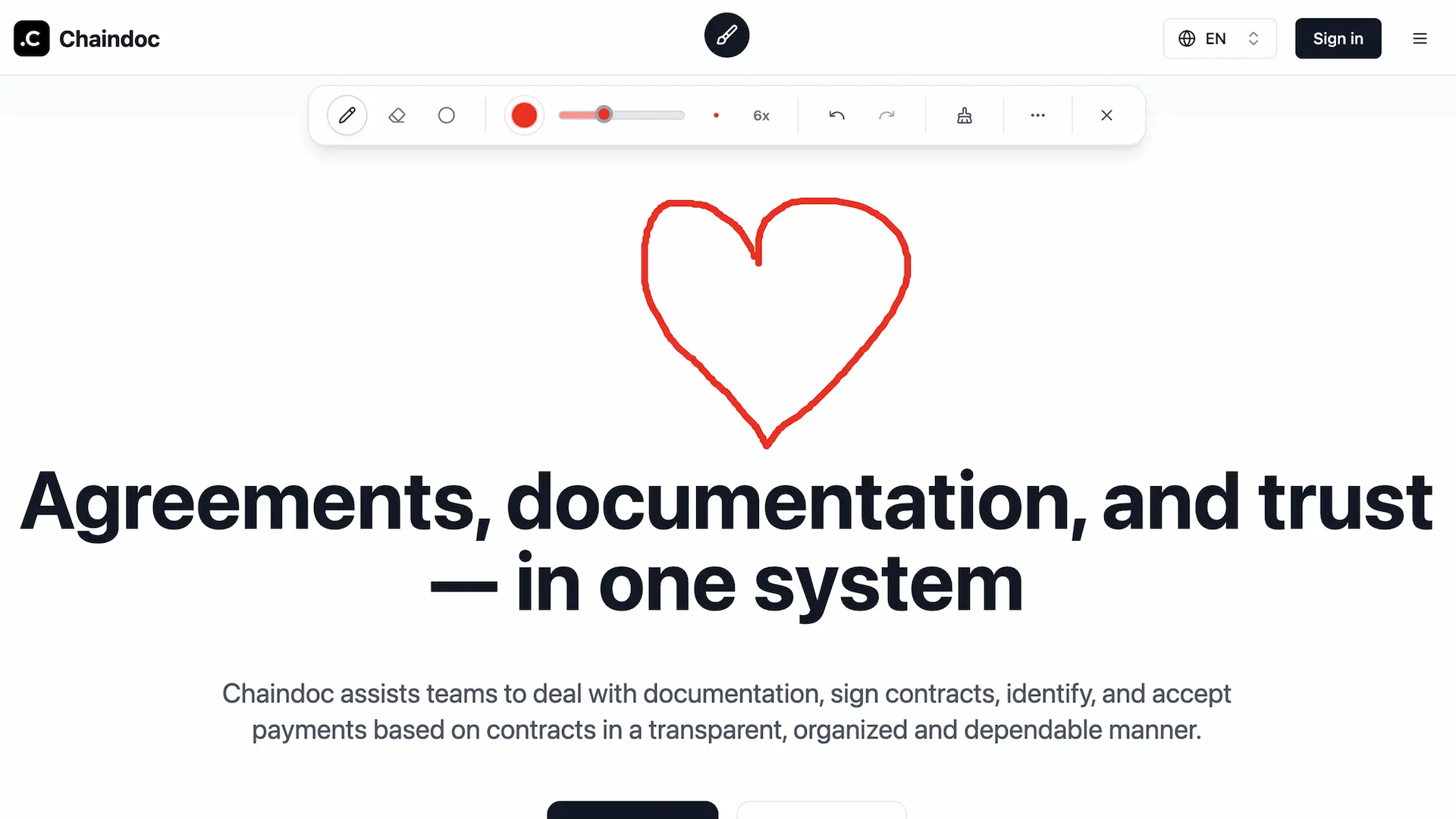Viewport: 1456px width, 819px height.
Task: Open more drawing options via the ellipsis
Action: pyautogui.click(x=1037, y=115)
